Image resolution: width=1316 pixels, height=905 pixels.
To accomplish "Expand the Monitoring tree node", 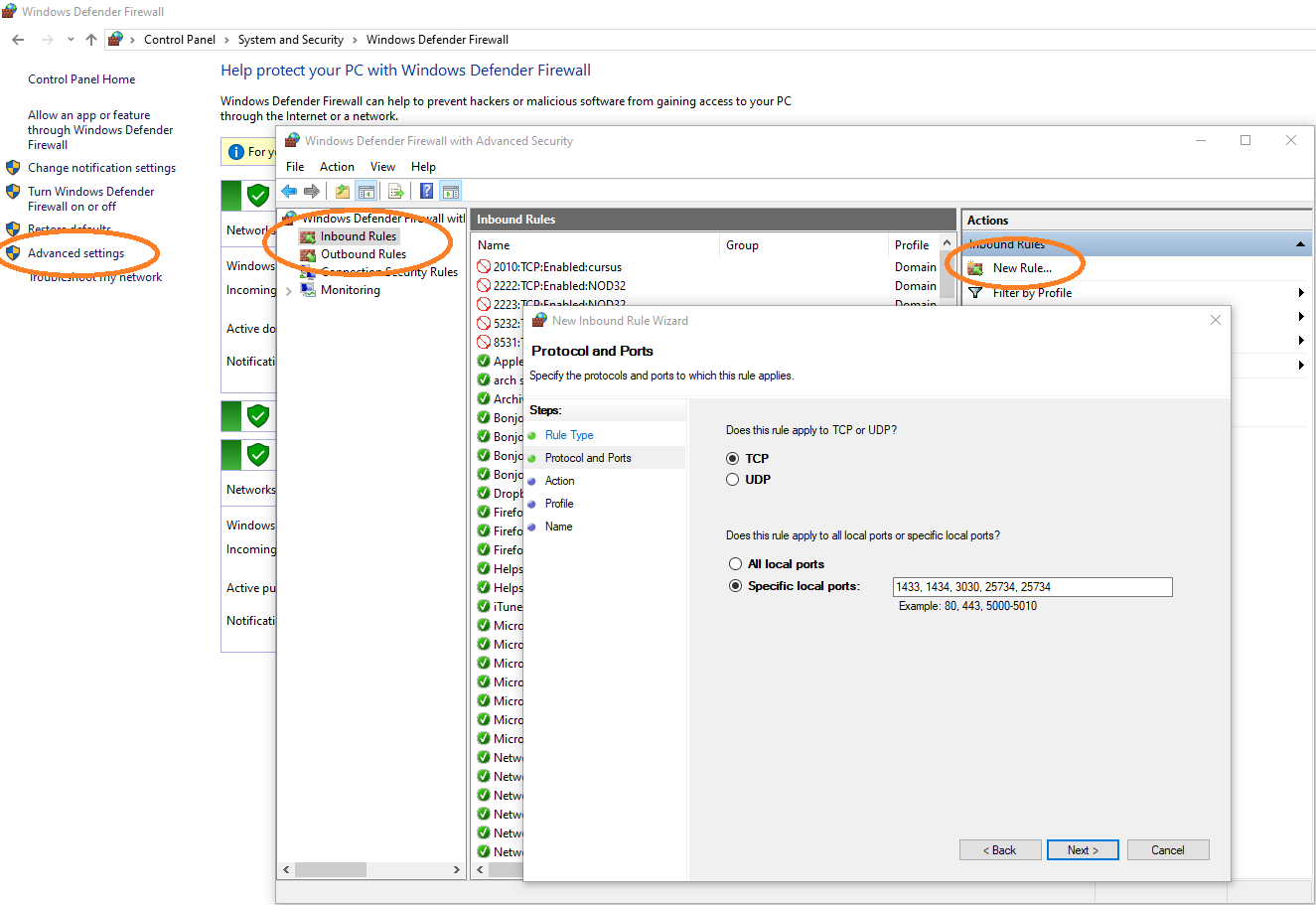I will [289, 291].
